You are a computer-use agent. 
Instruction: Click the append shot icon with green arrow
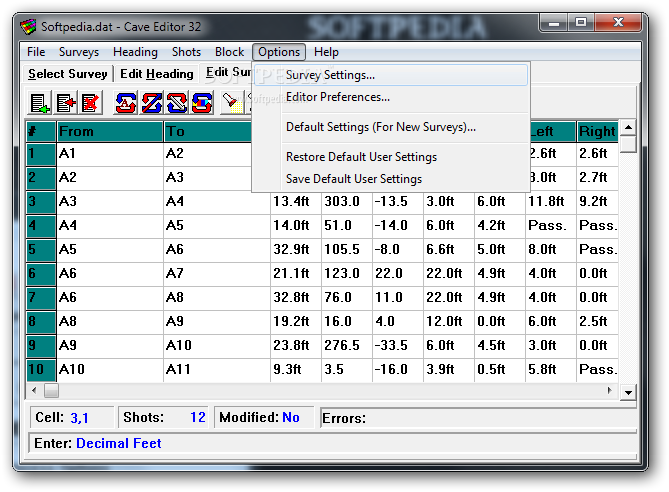tap(40, 103)
